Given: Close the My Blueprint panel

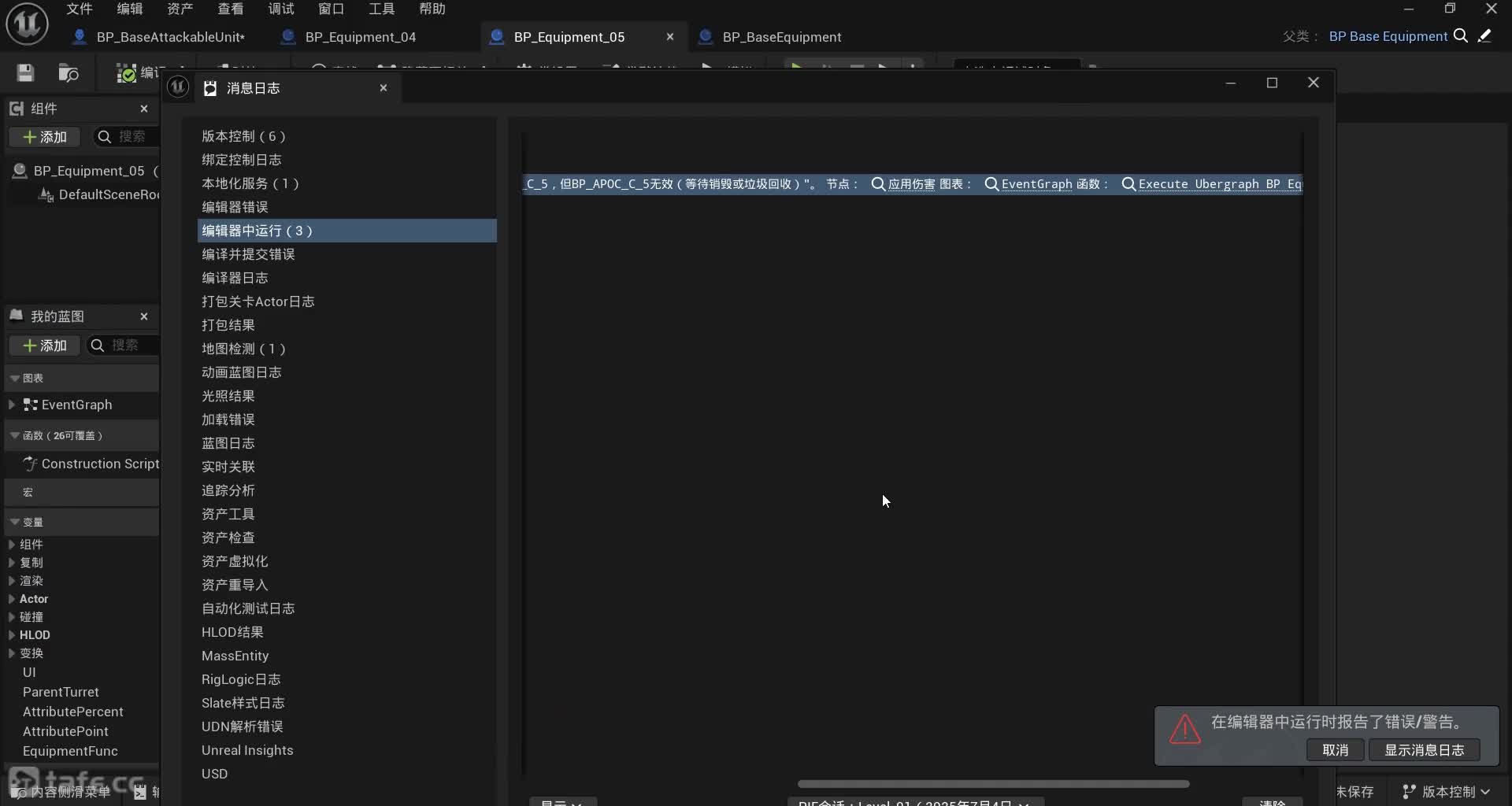Looking at the screenshot, I should coord(144,316).
